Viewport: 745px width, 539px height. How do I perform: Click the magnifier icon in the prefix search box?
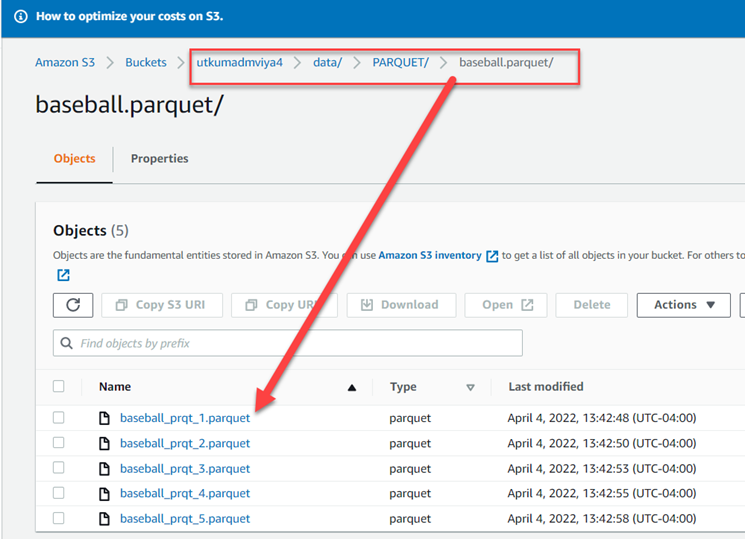click(67, 343)
